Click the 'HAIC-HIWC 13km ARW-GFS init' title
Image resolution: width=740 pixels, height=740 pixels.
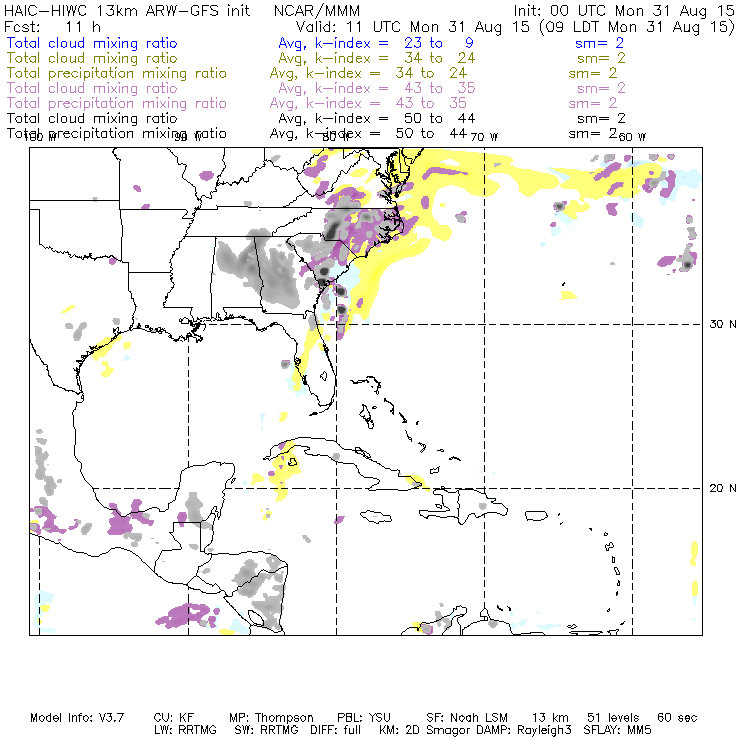click(x=127, y=10)
